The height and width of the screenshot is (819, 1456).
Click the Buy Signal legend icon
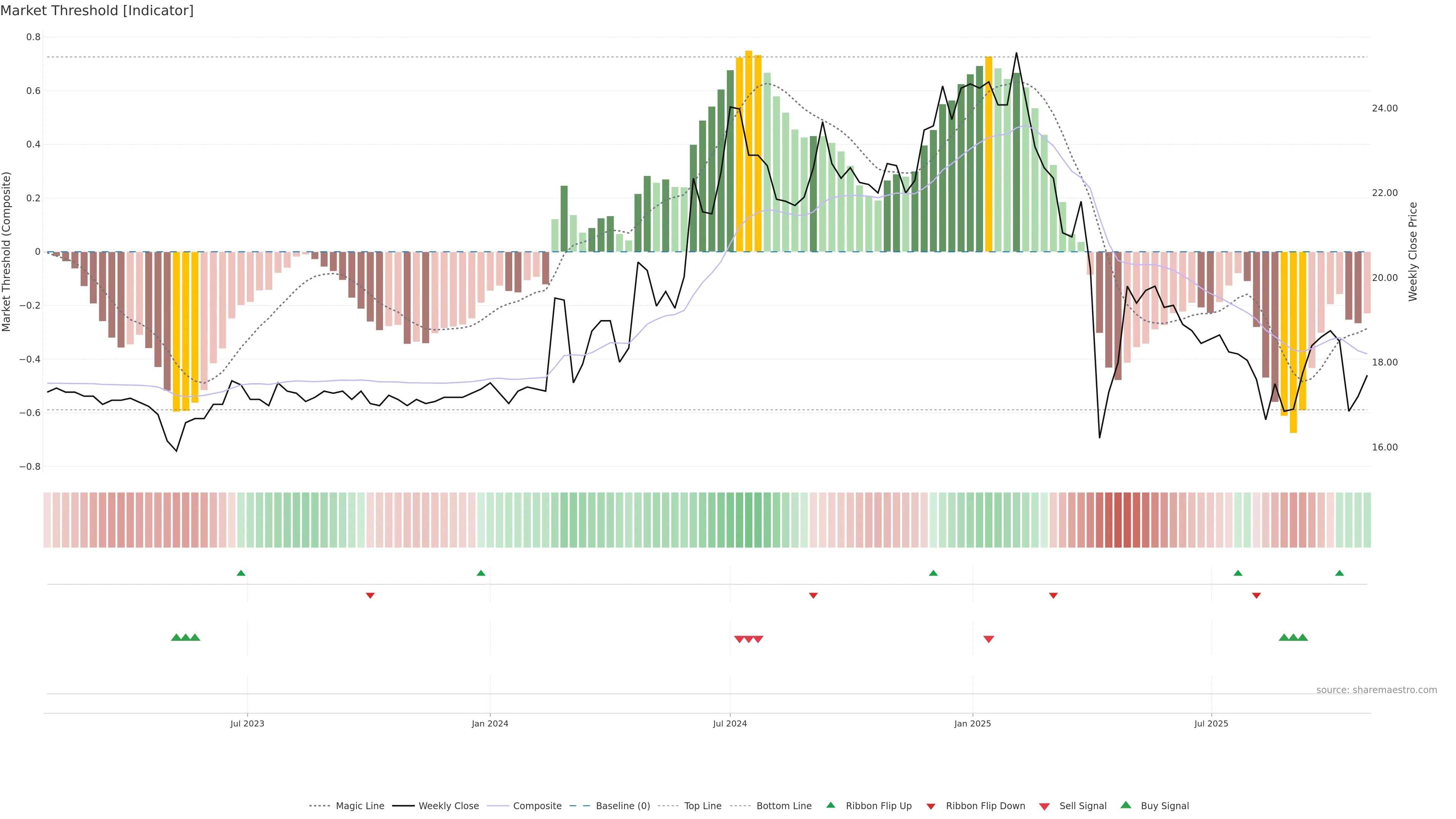[1126, 805]
